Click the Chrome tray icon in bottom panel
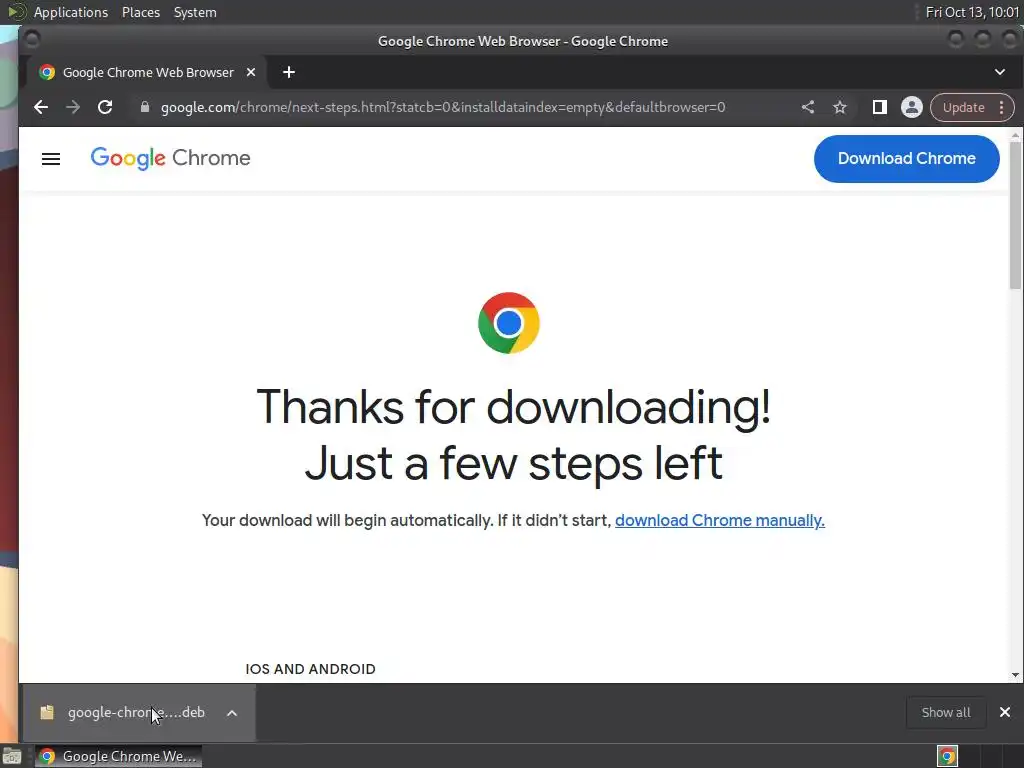Viewport: 1024px width, 768px height. (947, 756)
